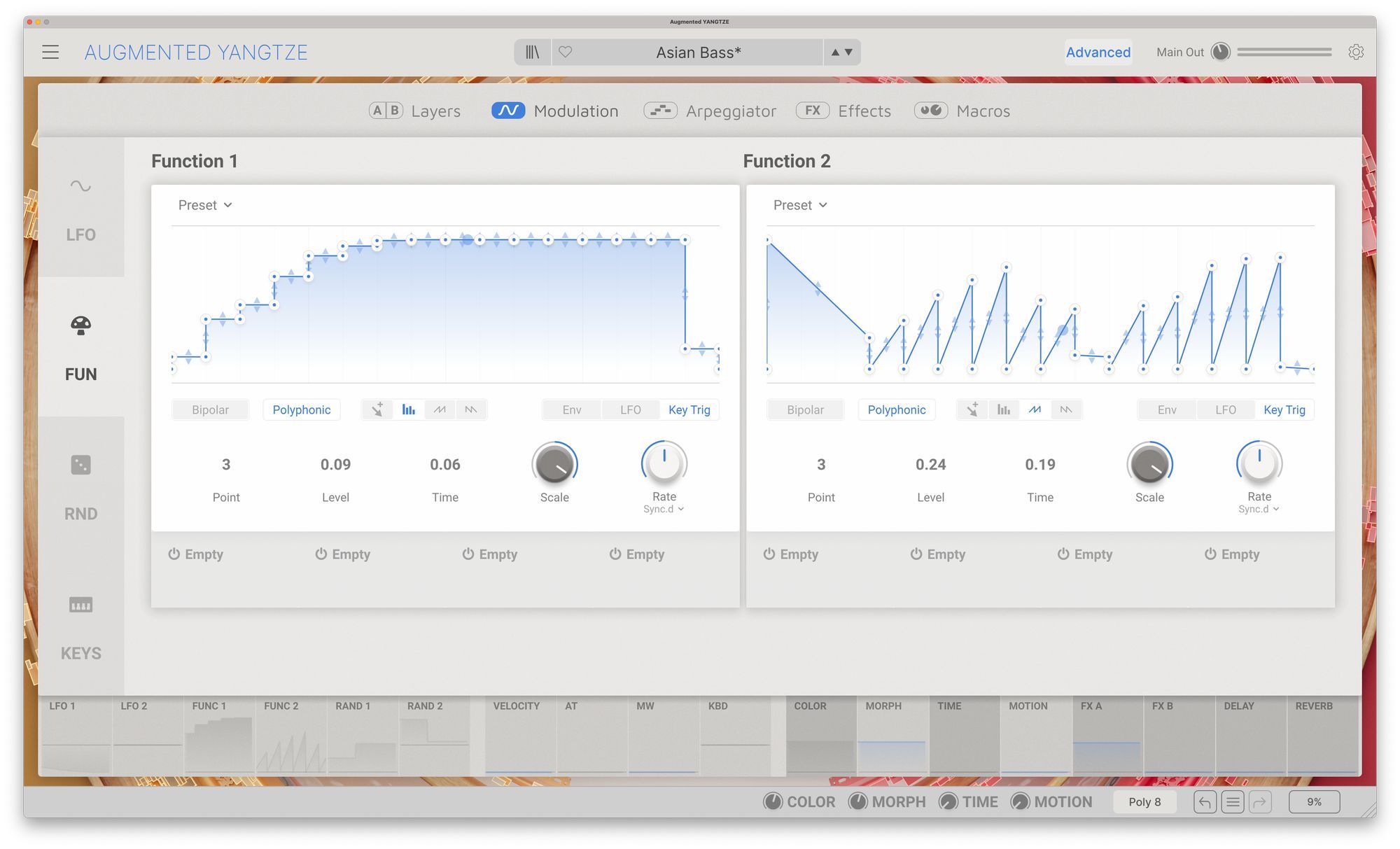Image resolution: width=1400 pixels, height=849 pixels.
Task: Select previous preset up arrow
Action: point(835,52)
